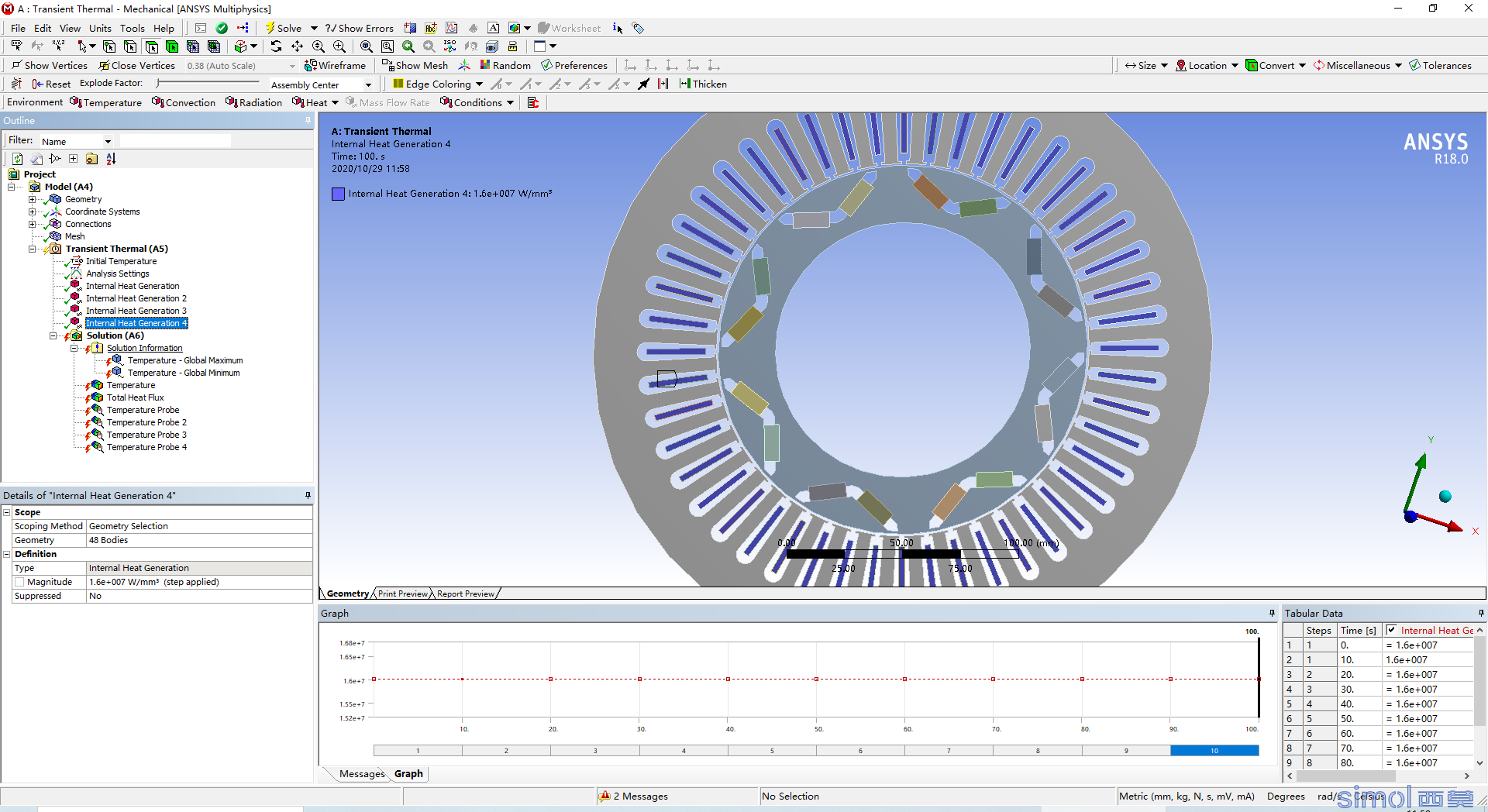Viewport: 1488px width, 812px height.
Task: Toggle Wireframe display mode
Action: pyautogui.click(x=335, y=65)
